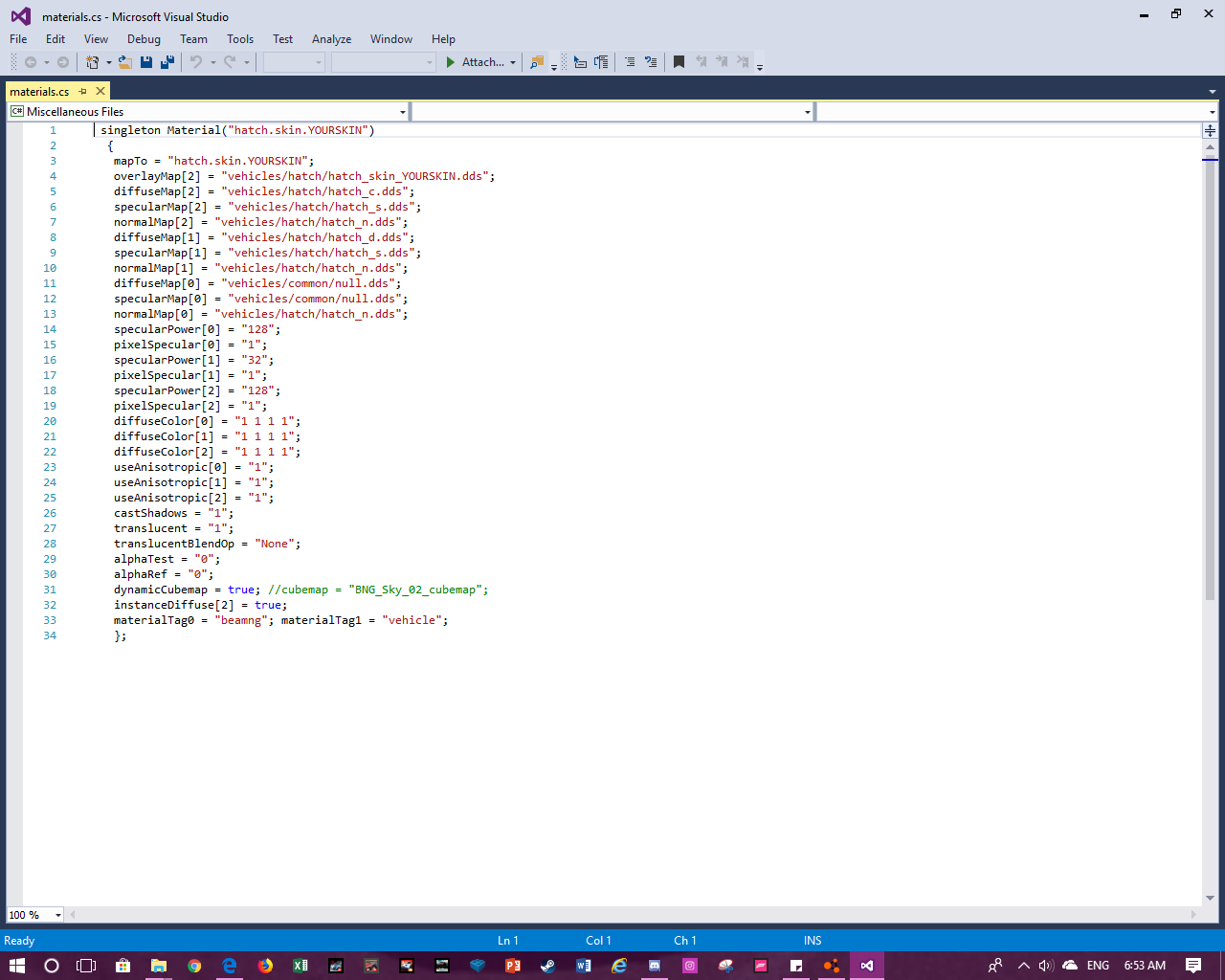Start debugging with the green play icon
The image size is (1225, 980).
[451, 62]
